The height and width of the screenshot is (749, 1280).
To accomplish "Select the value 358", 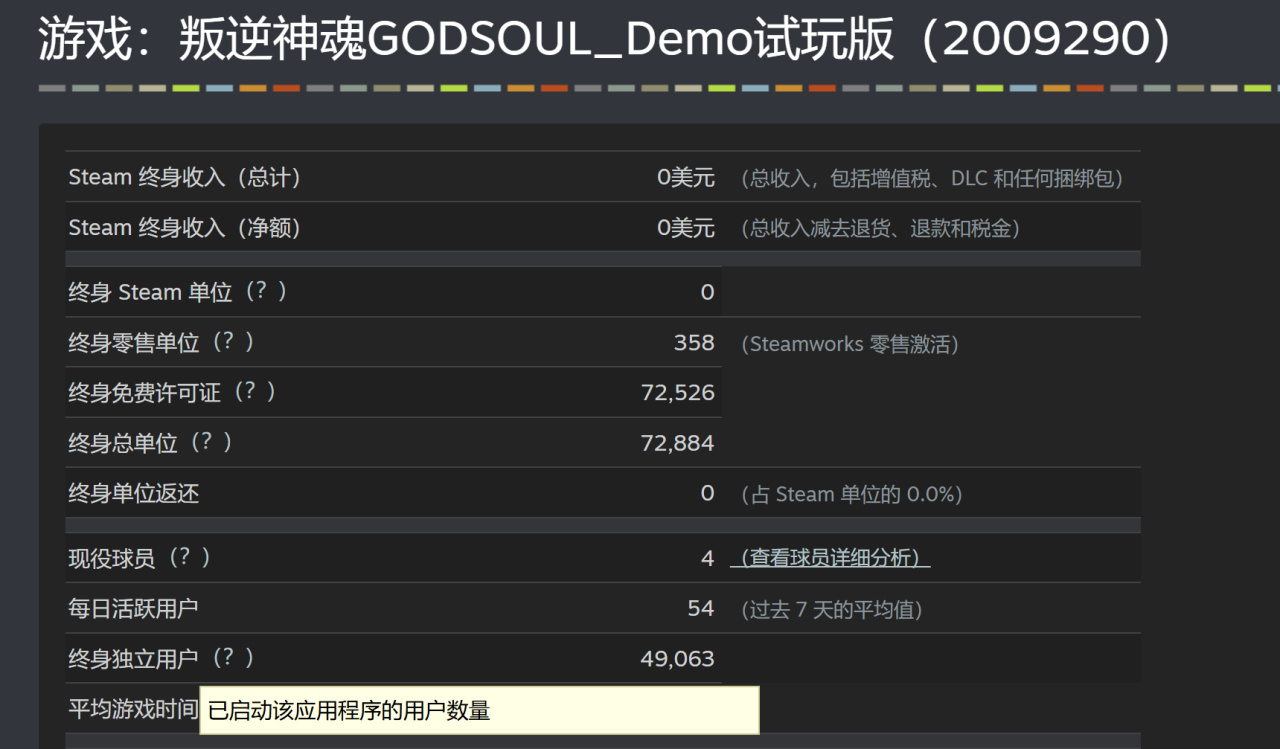I will (694, 343).
